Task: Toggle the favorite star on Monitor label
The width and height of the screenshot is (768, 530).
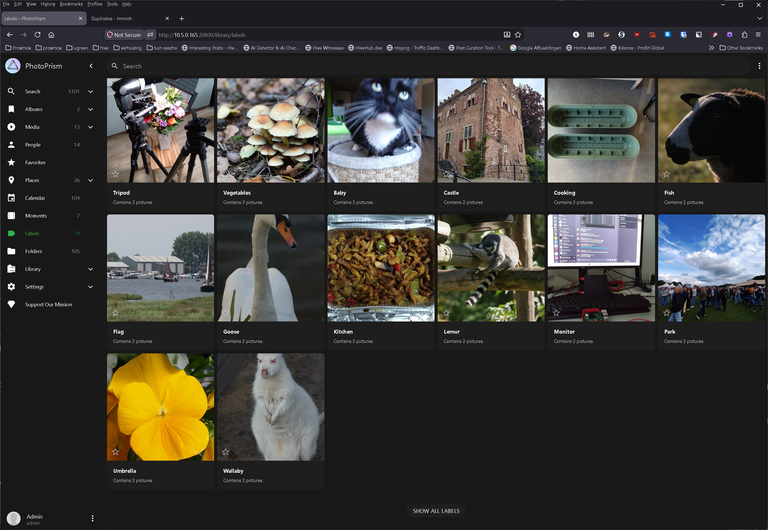Action: click(556, 313)
